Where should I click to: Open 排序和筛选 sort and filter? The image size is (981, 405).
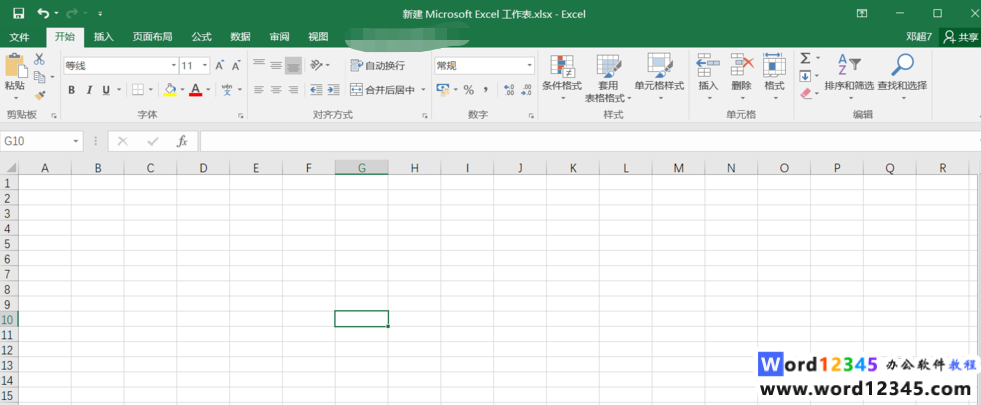(x=849, y=78)
